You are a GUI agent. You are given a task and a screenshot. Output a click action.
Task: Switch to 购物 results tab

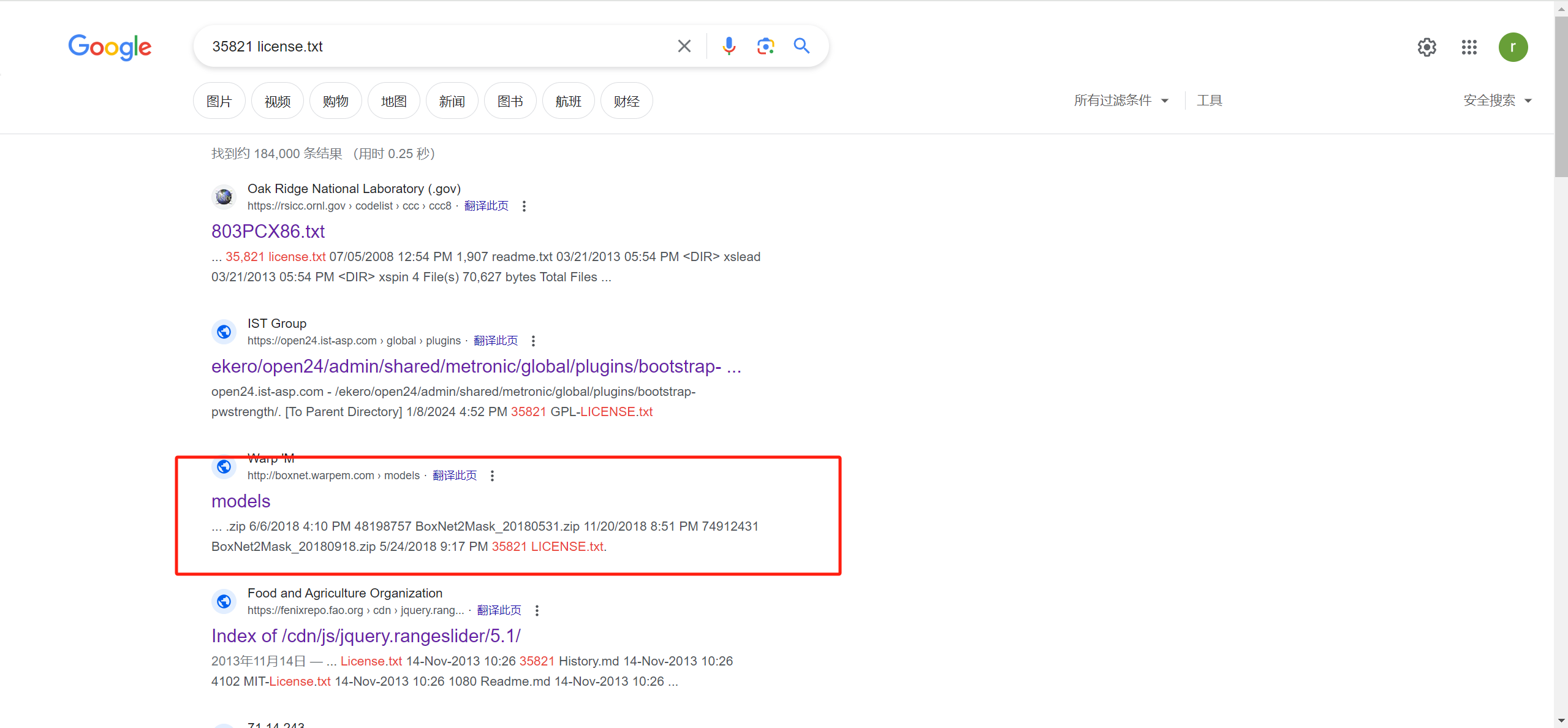pyautogui.click(x=335, y=101)
